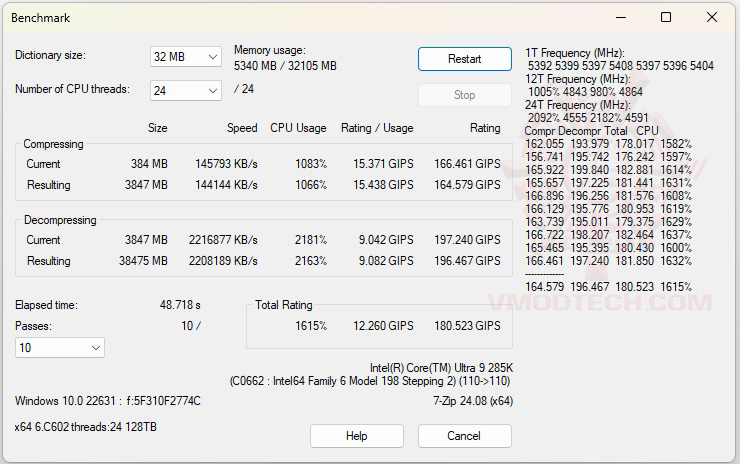Click Compressing Resulting speed 144144 KB/s
This screenshot has height=471, width=743.
click(x=227, y=185)
